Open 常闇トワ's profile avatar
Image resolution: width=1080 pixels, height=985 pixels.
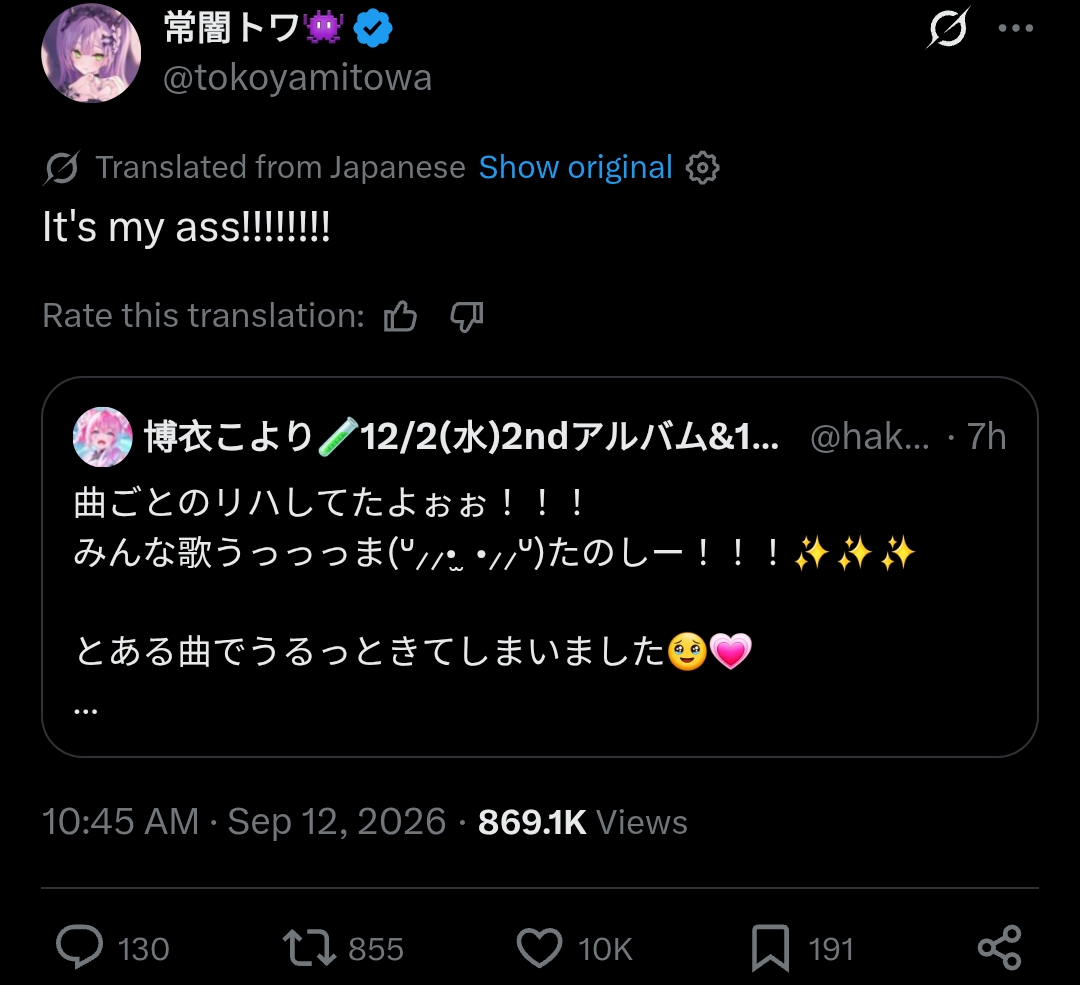91,53
